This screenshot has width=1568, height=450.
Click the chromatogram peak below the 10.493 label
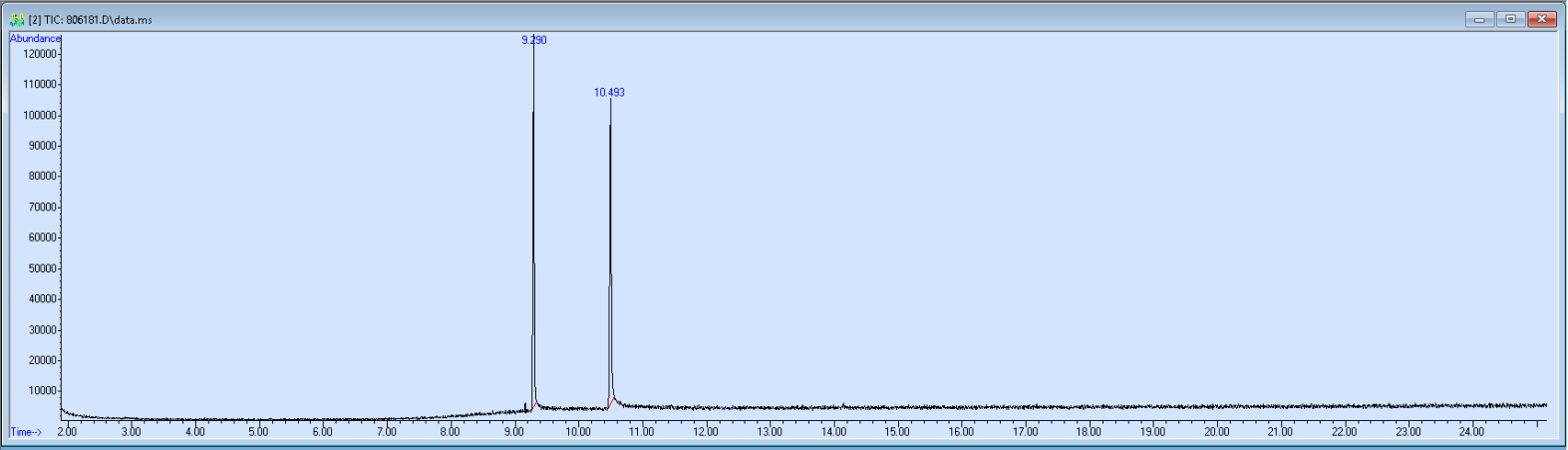coord(610,254)
